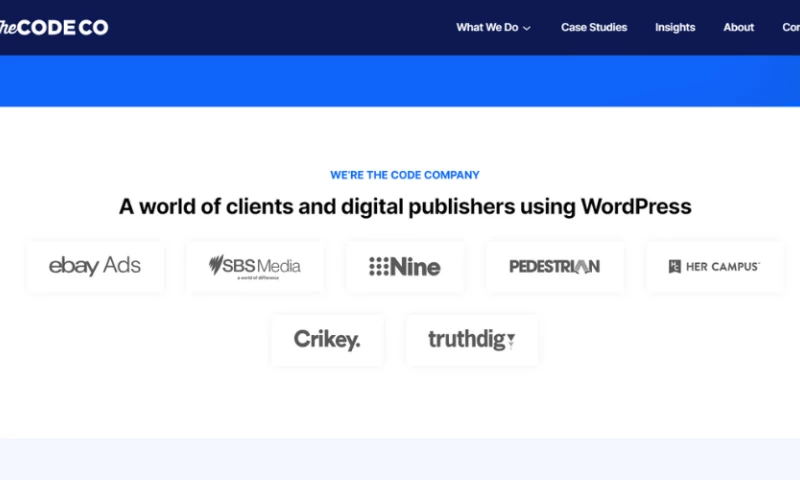
Task: Click The Code Co logo in header
Action: point(53,27)
